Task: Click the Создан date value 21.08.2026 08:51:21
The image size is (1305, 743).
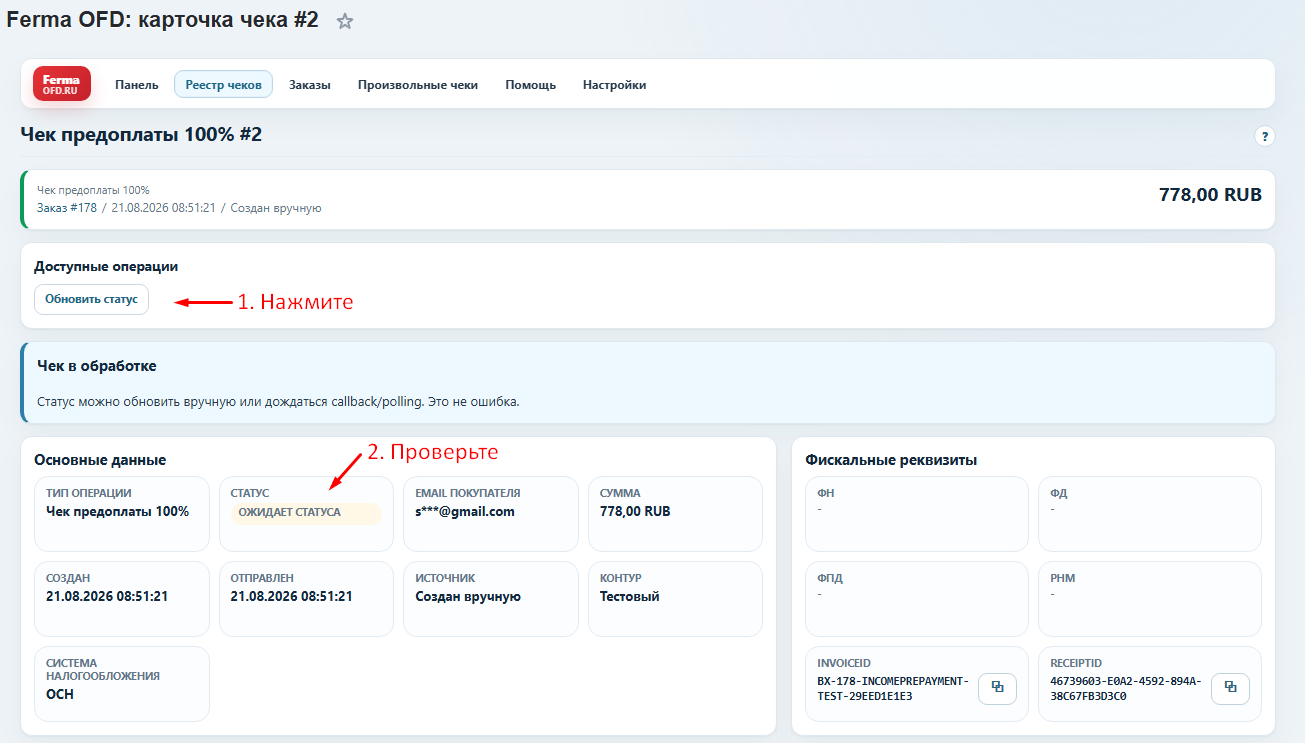Action: point(107,596)
